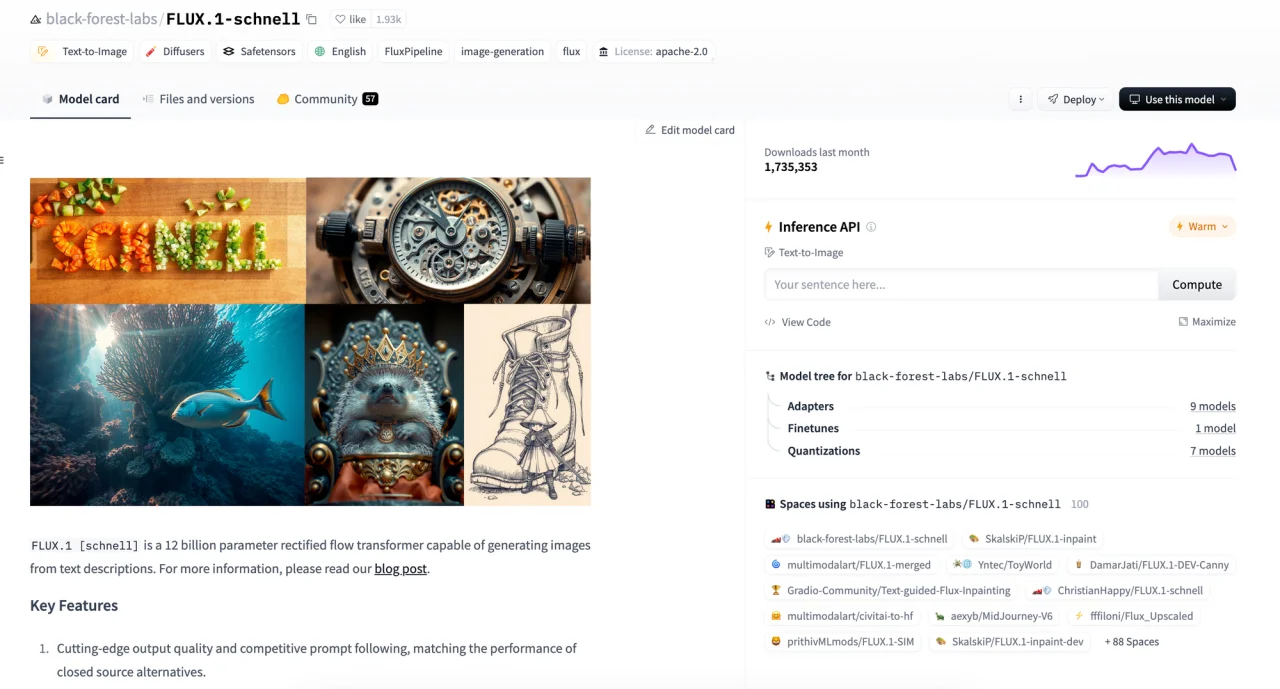1280x689 pixels.
Task: Show the + 88 Spaces list
Action: tap(1131, 642)
